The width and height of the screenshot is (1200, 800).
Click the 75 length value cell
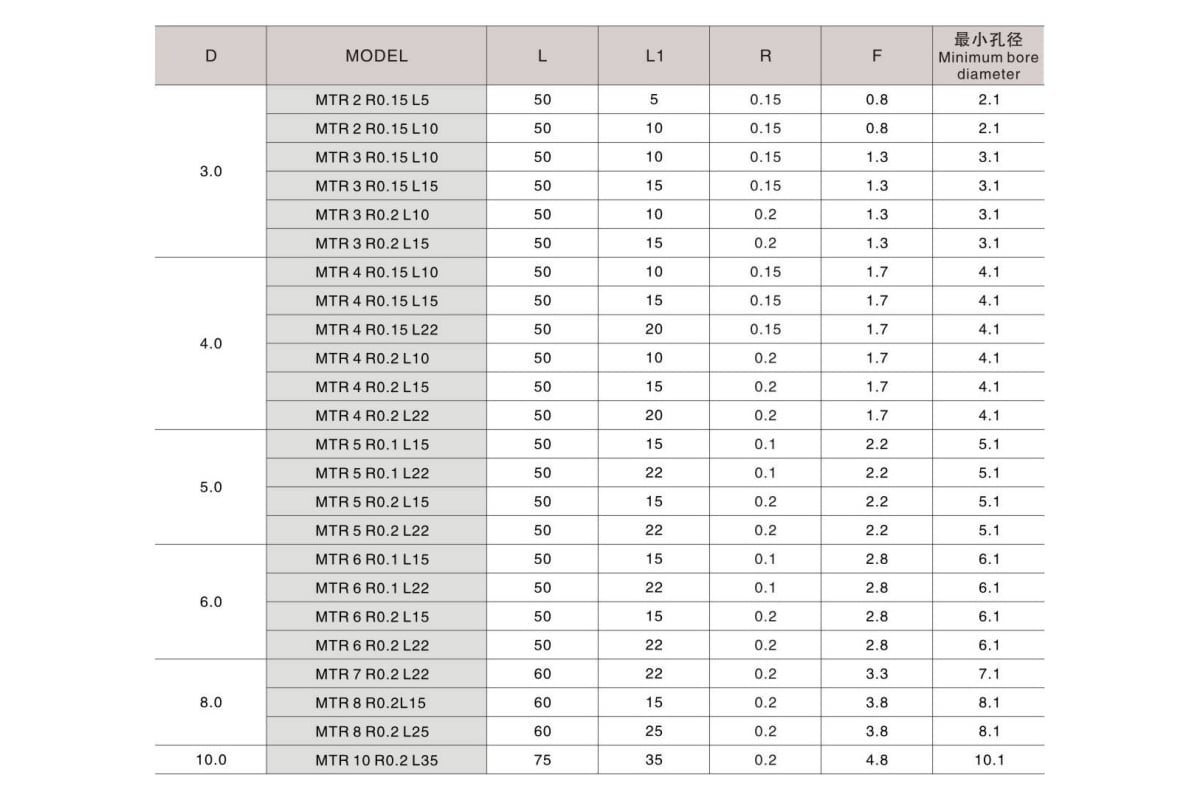[542, 760]
